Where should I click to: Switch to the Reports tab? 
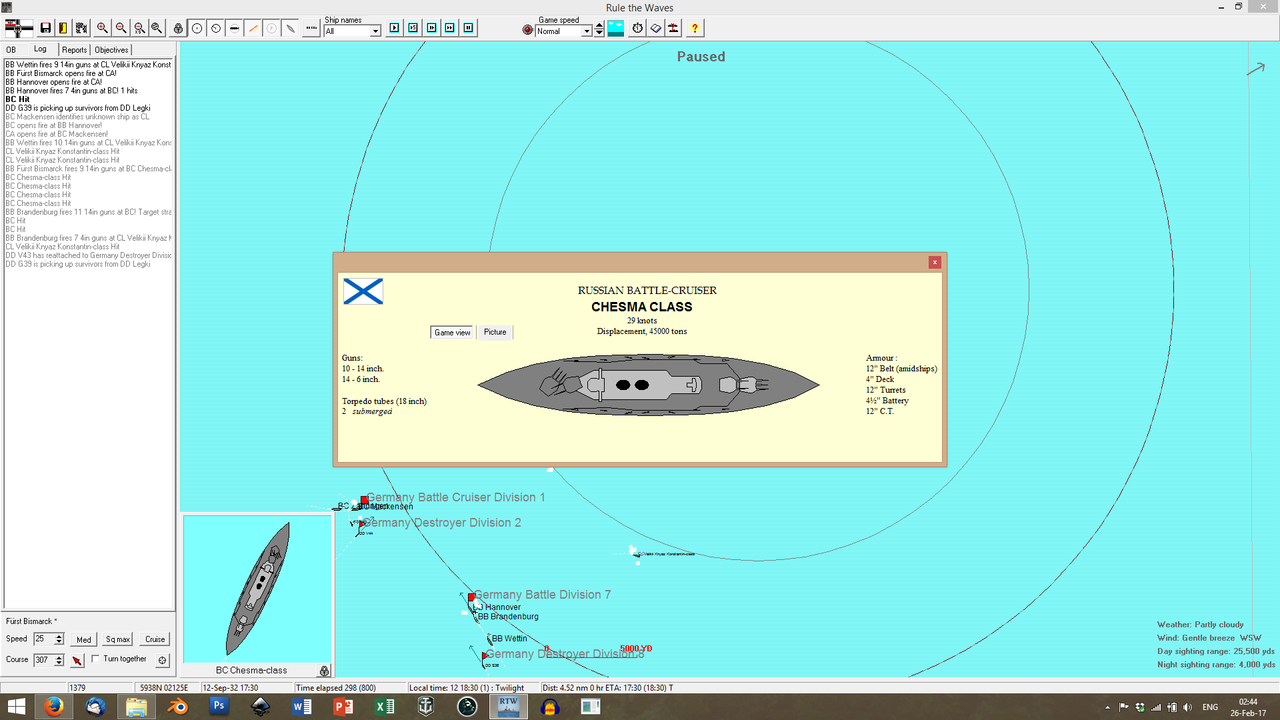tap(74, 49)
